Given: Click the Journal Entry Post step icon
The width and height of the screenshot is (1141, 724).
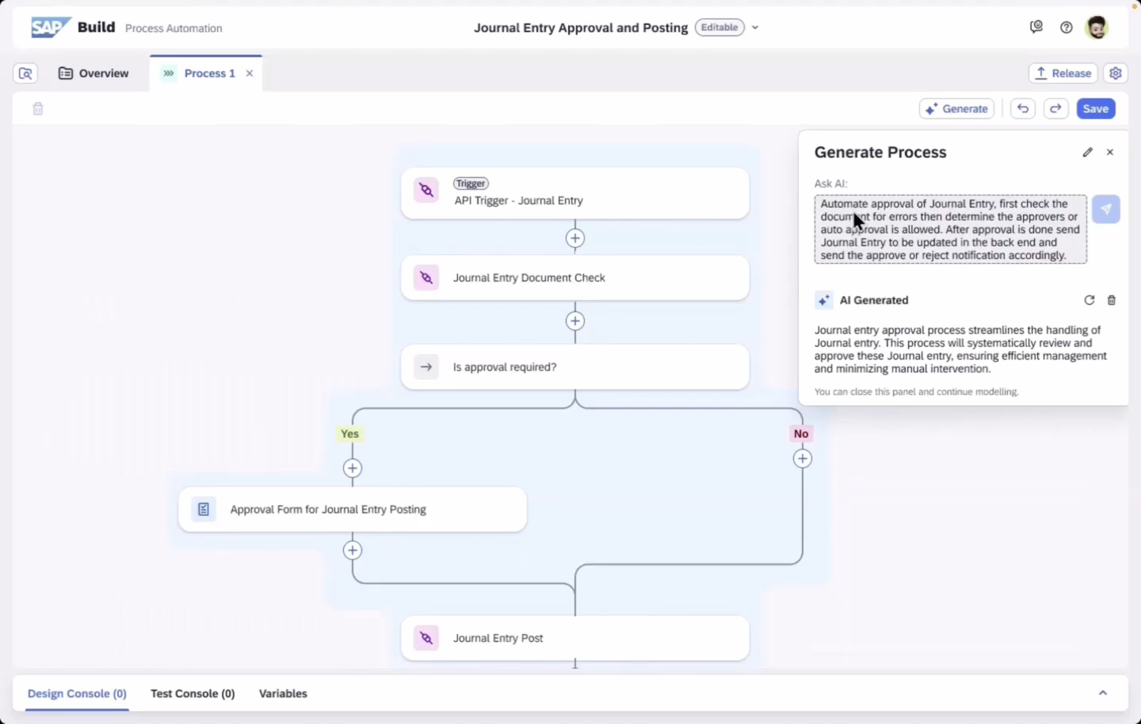Looking at the screenshot, I should 426,638.
